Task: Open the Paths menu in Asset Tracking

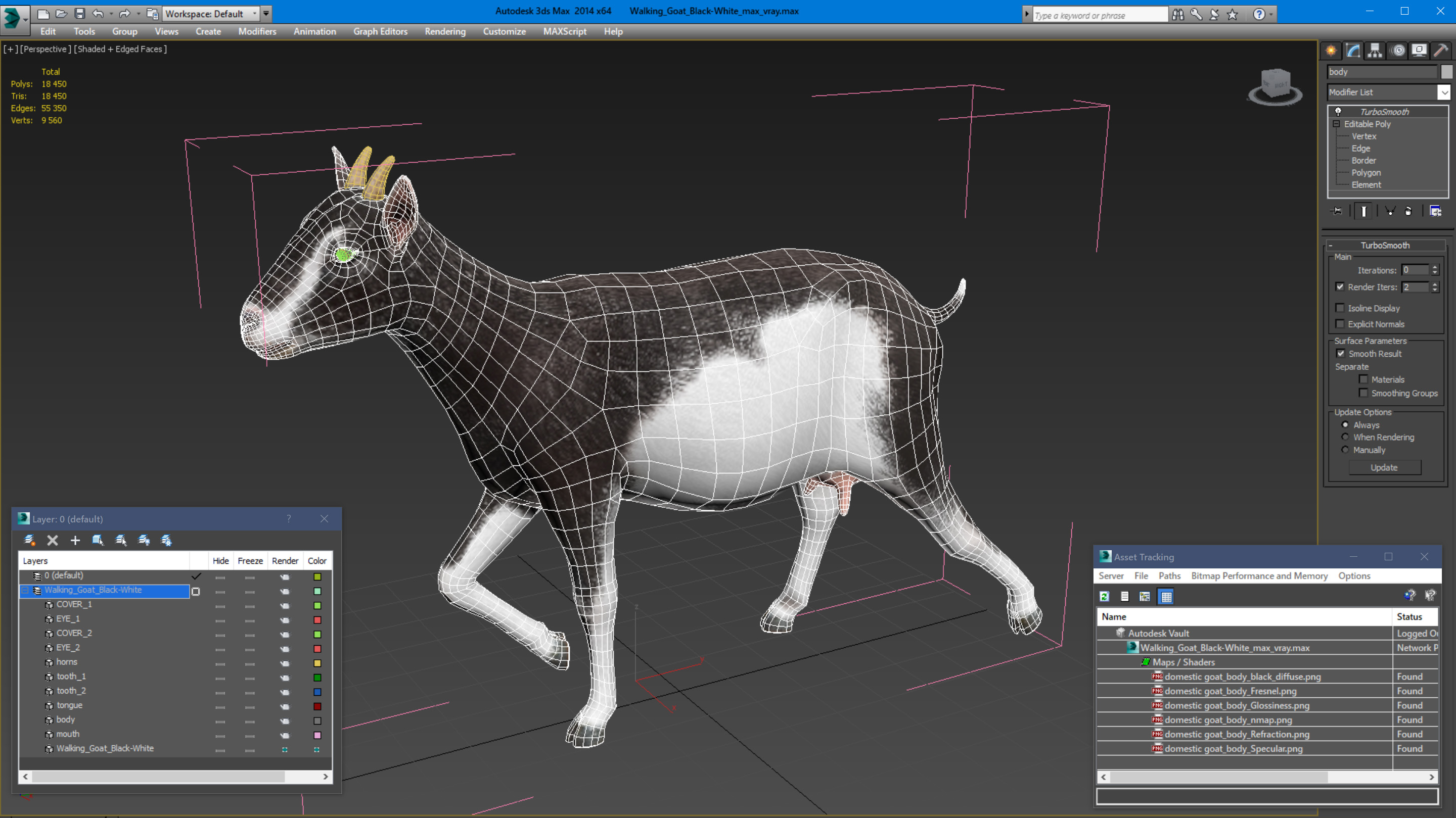Action: pyautogui.click(x=1169, y=575)
